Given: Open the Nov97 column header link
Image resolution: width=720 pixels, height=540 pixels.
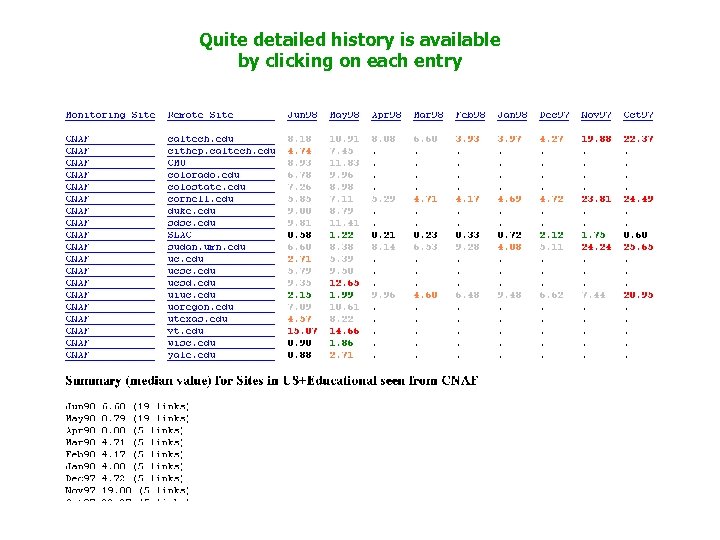Looking at the screenshot, I should point(596,115).
